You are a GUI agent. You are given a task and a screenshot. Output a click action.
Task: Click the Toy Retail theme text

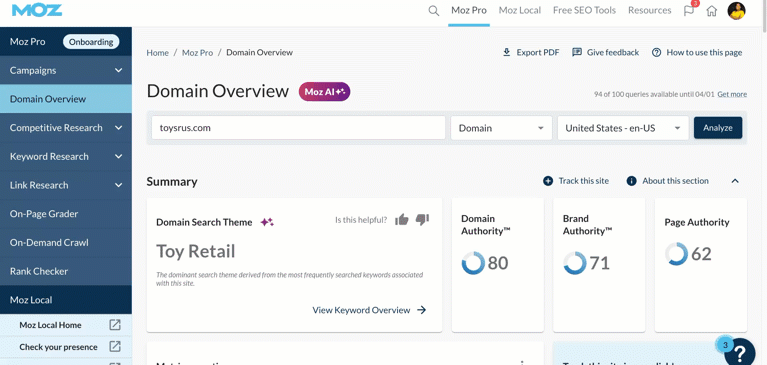(196, 251)
